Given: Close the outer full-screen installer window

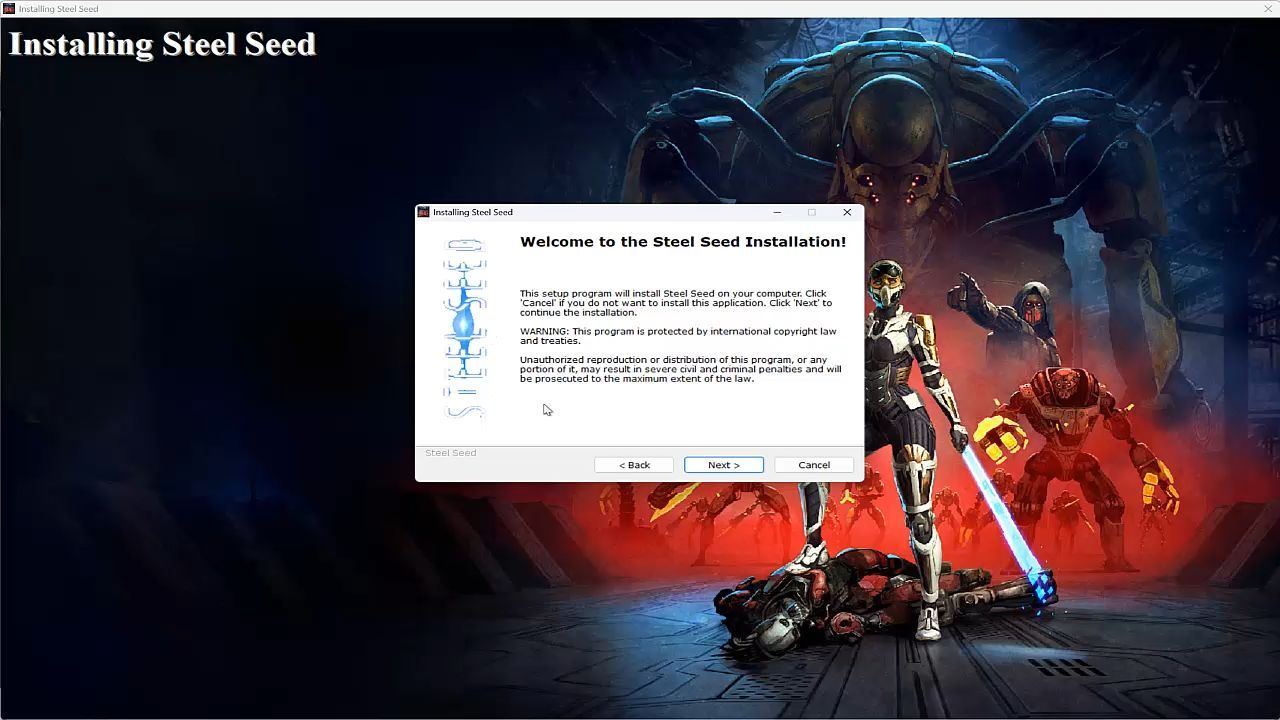Looking at the screenshot, I should point(1268,9).
